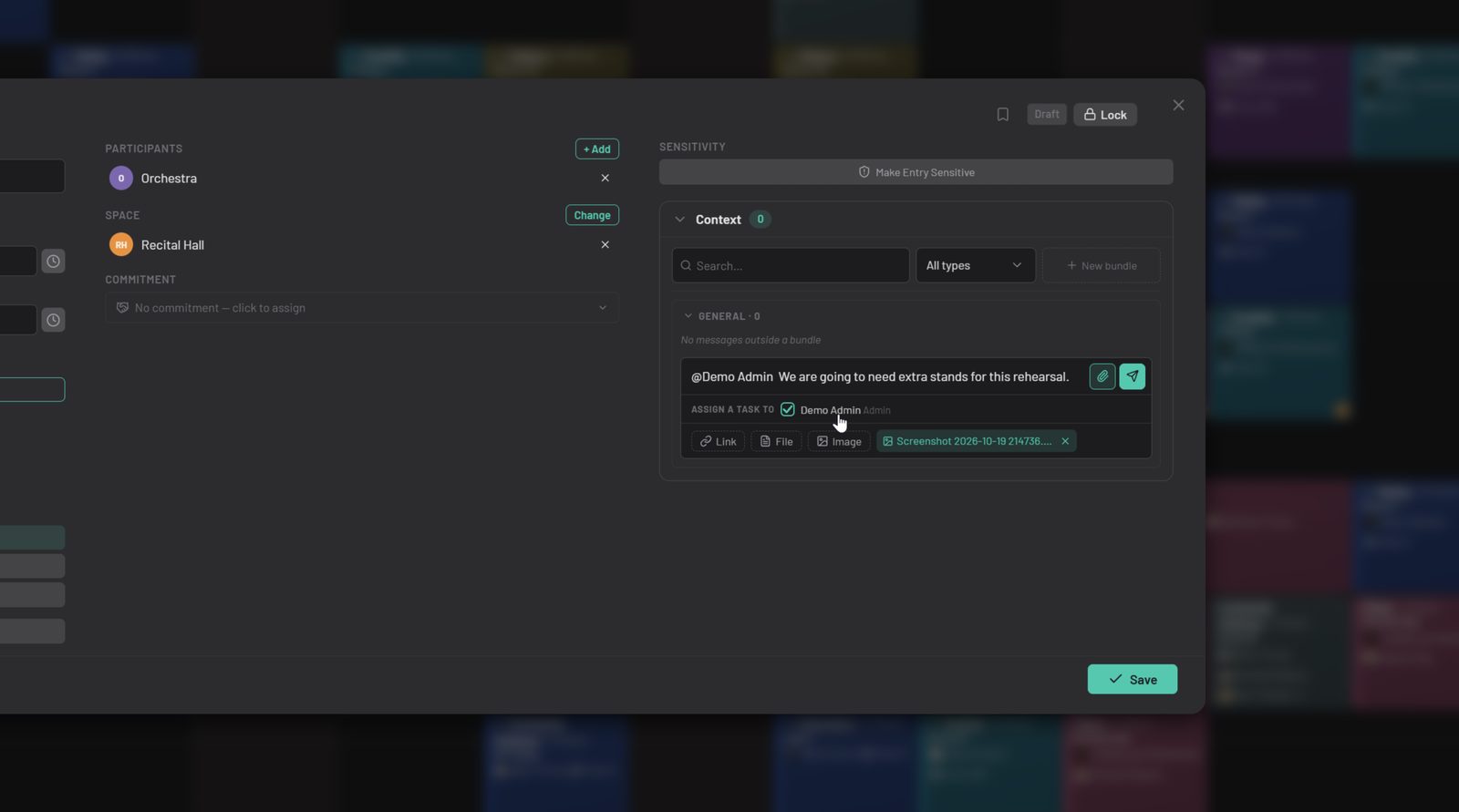Change the assigned space
This screenshot has width=1459, height=812.
coord(592,215)
